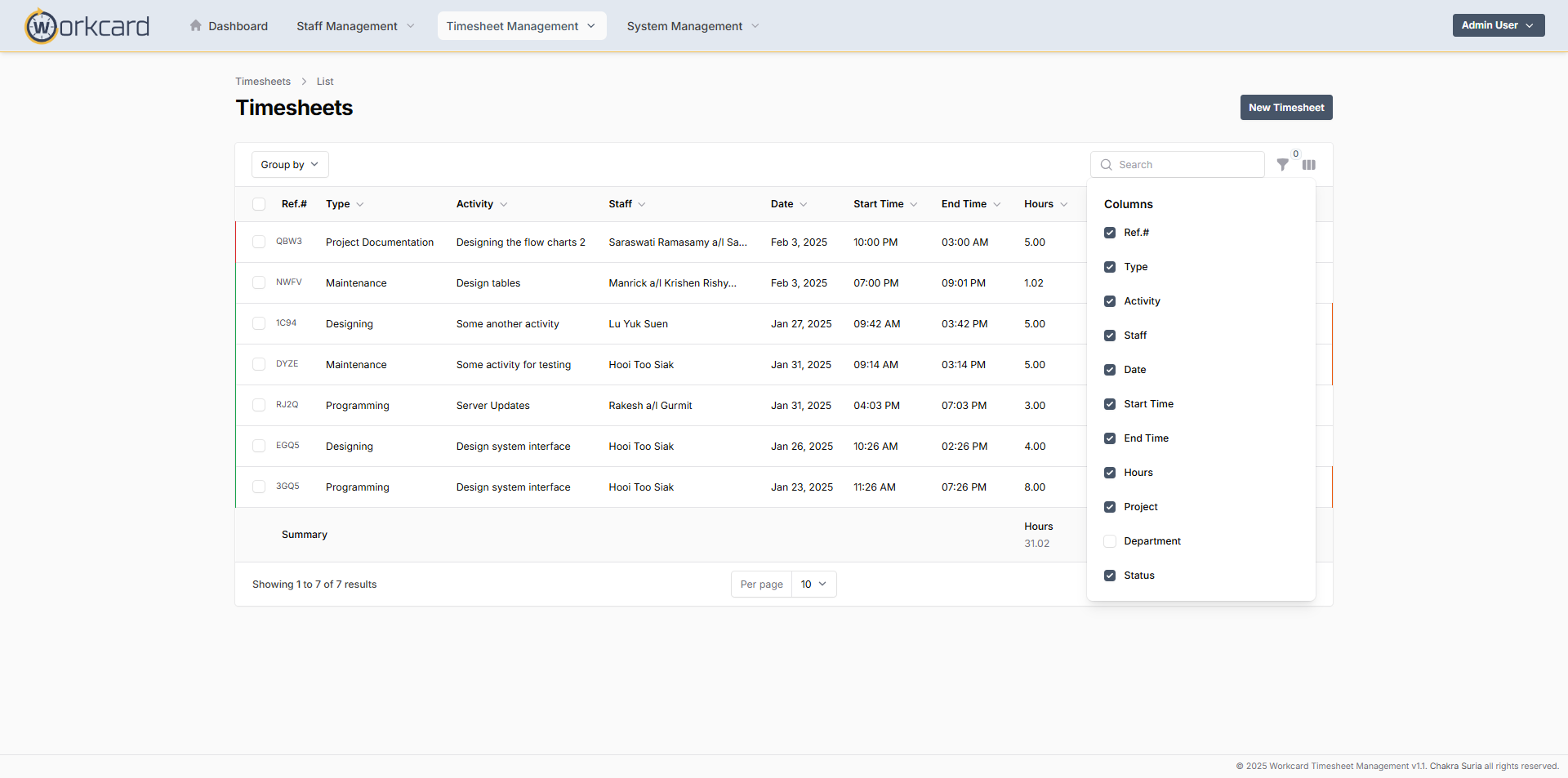
Task: Uncheck the Status column checkbox
Action: [1110, 576]
